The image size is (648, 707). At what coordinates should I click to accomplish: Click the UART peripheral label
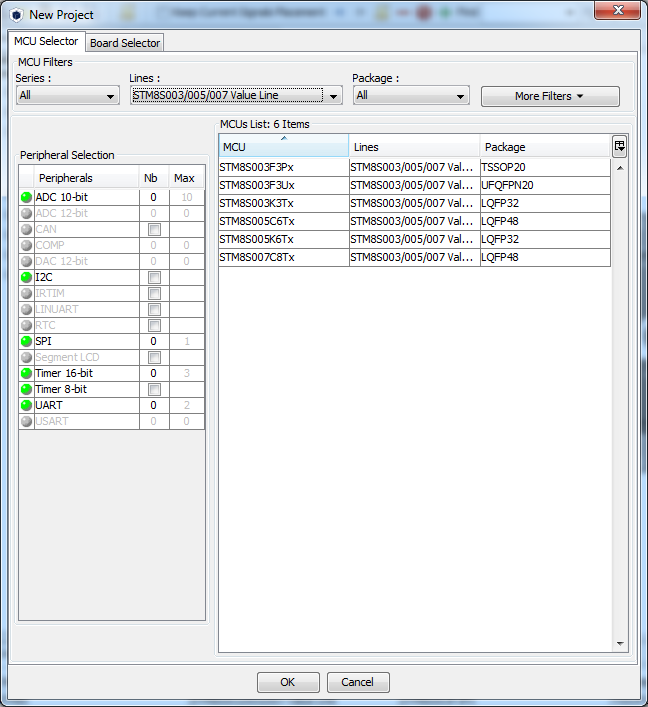[49, 405]
